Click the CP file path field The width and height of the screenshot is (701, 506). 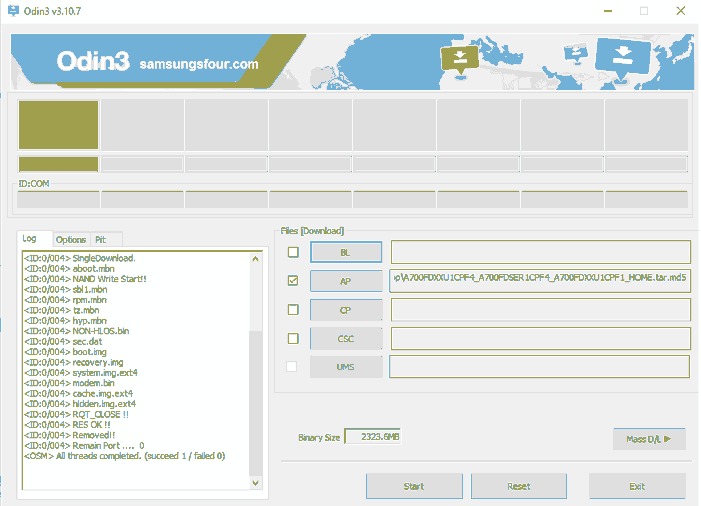541,310
